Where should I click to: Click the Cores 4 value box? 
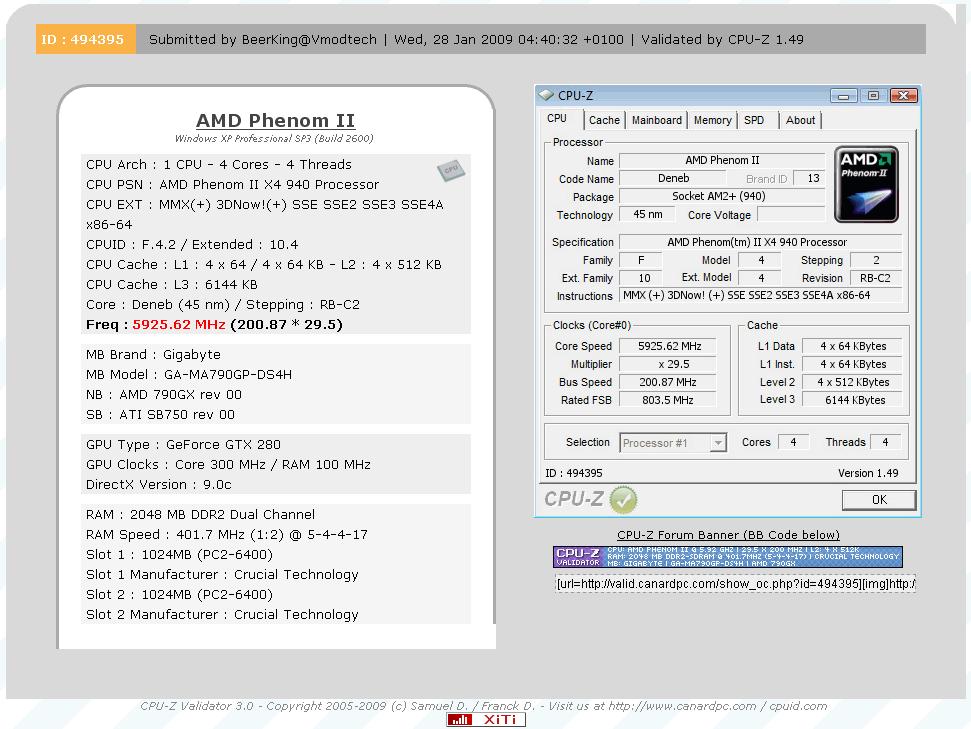click(793, 442)
